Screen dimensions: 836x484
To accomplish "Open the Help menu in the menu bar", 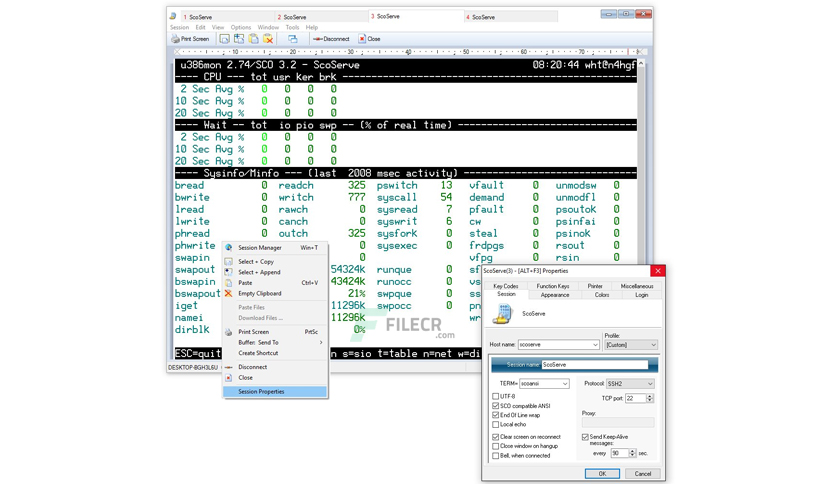I will coord(312,27).
